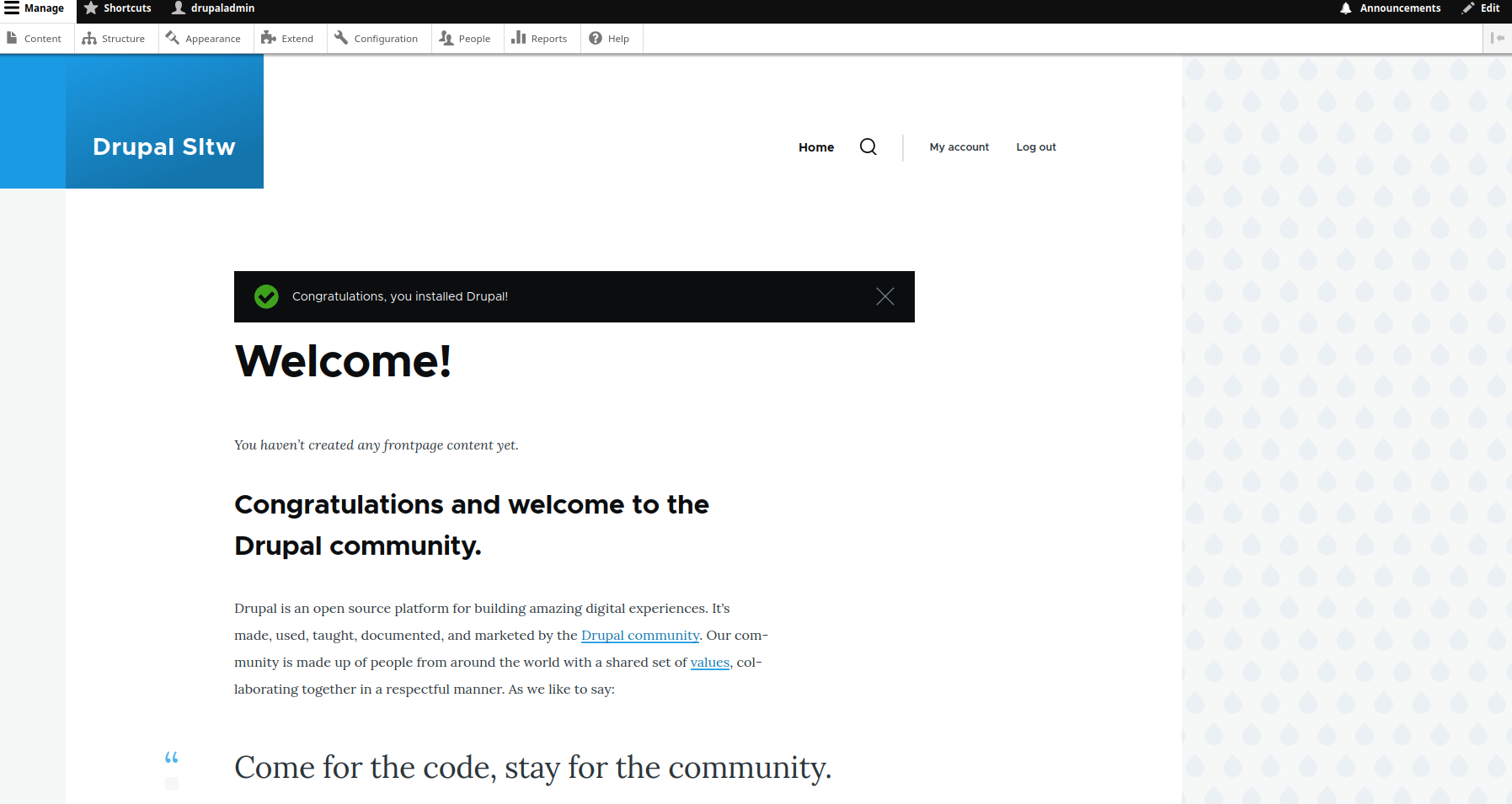Screen dimensions: 1512x804
Task: Open the Reports admin page
Action: click(x=540, y=39)
